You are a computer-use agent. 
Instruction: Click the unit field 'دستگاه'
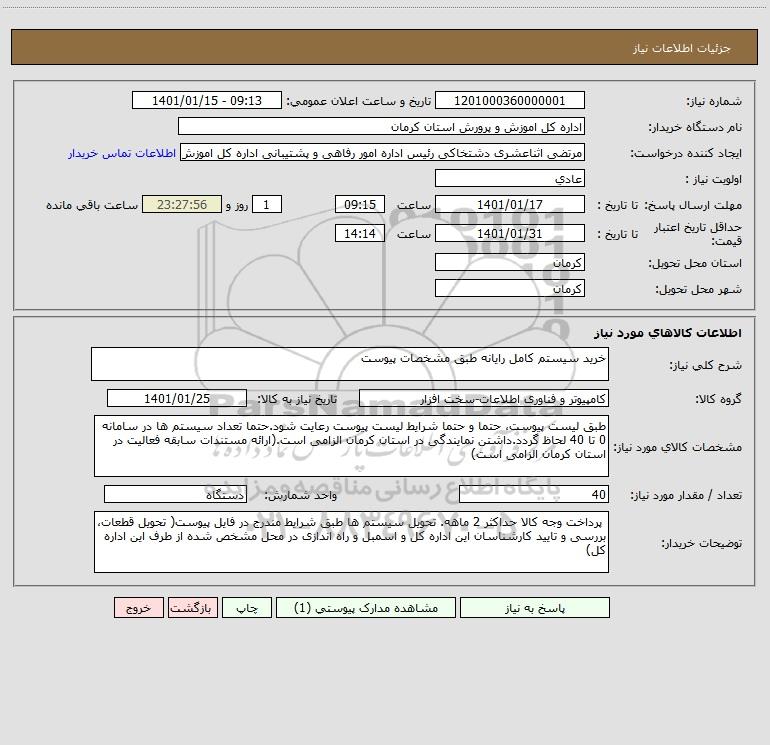coord(175,494)
